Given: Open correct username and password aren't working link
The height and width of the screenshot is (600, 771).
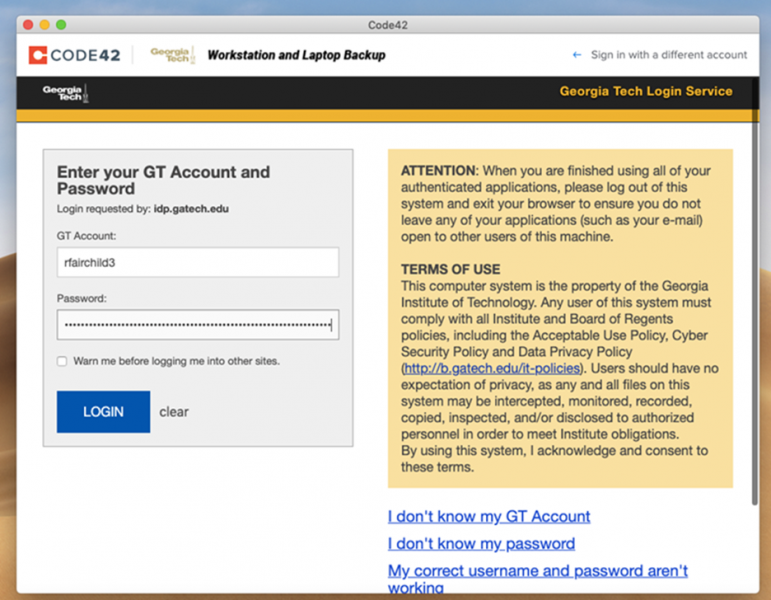Looking at the screenshot, I should [x=537, y=571].
